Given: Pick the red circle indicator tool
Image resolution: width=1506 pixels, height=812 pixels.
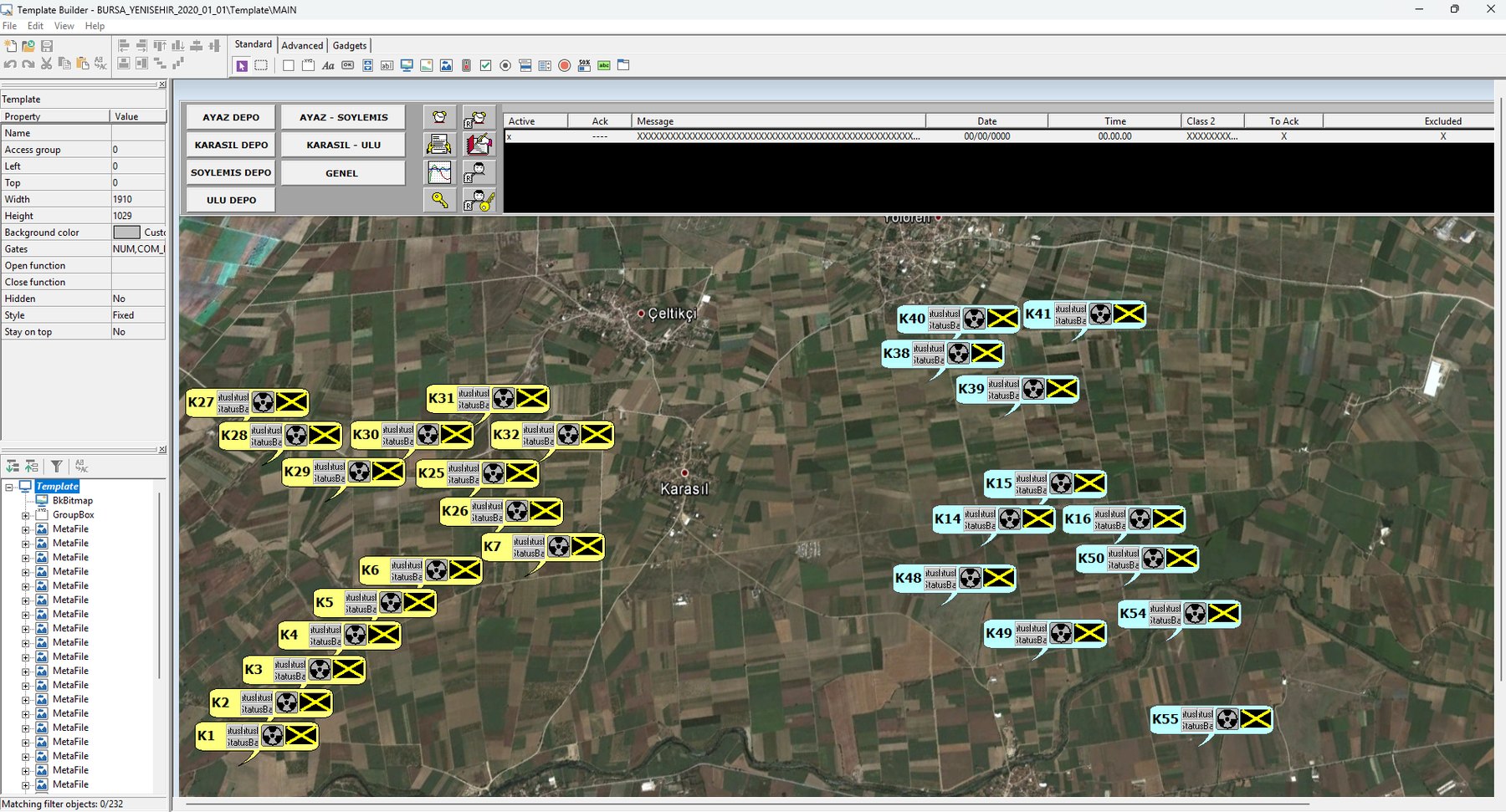Looking at the screenshot, I should [565, 65].
